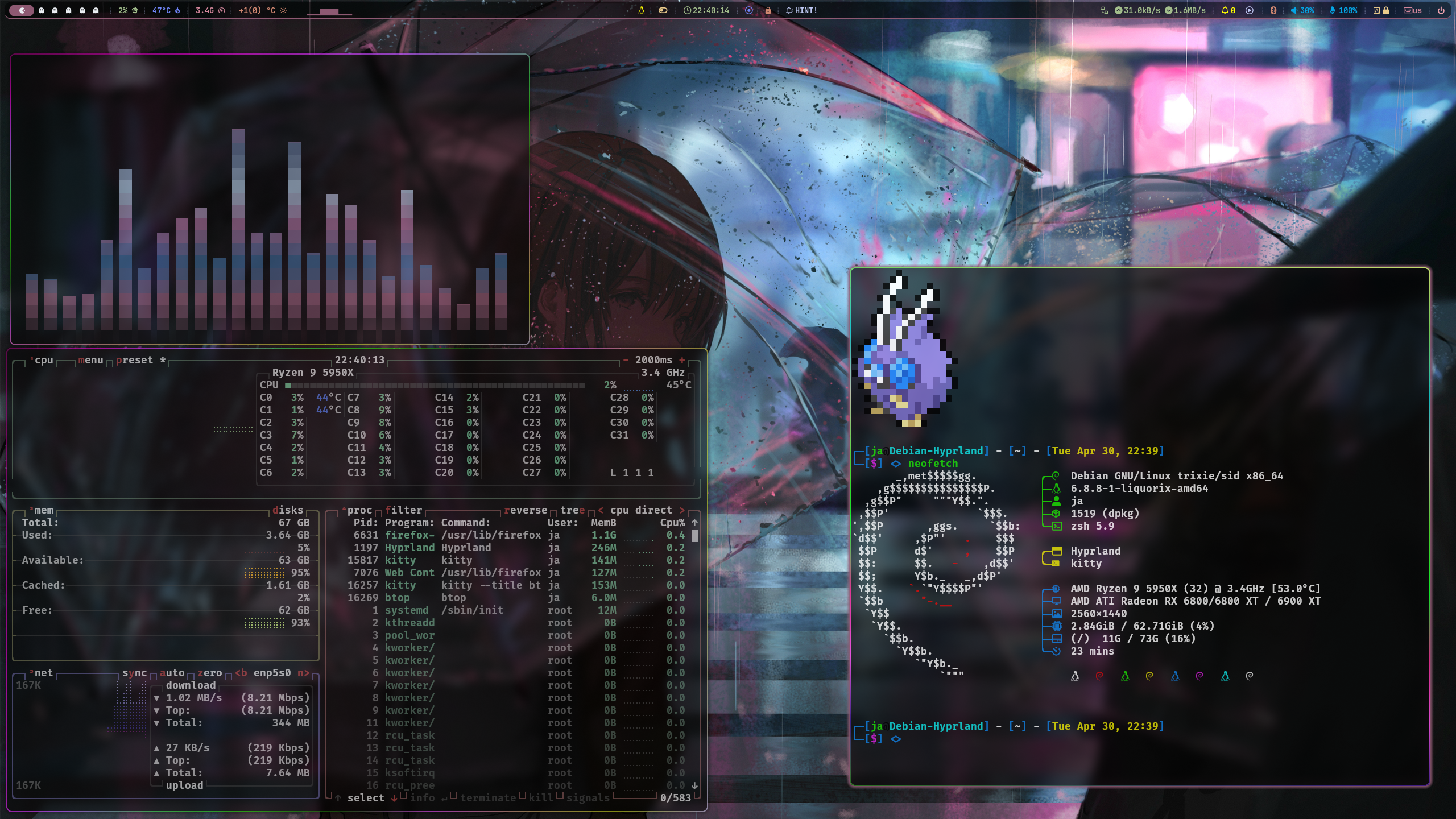Click the power button in the top bar

point(1441,10)
